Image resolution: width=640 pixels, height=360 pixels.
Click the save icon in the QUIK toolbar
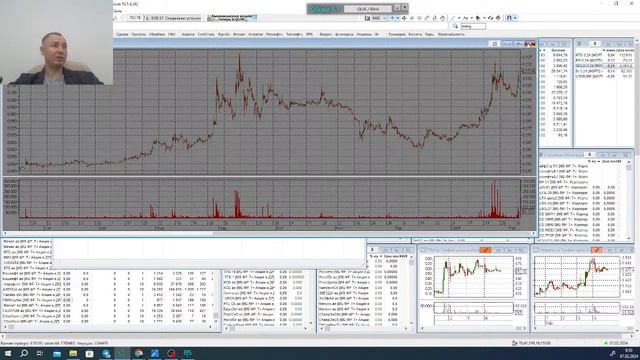367,18
